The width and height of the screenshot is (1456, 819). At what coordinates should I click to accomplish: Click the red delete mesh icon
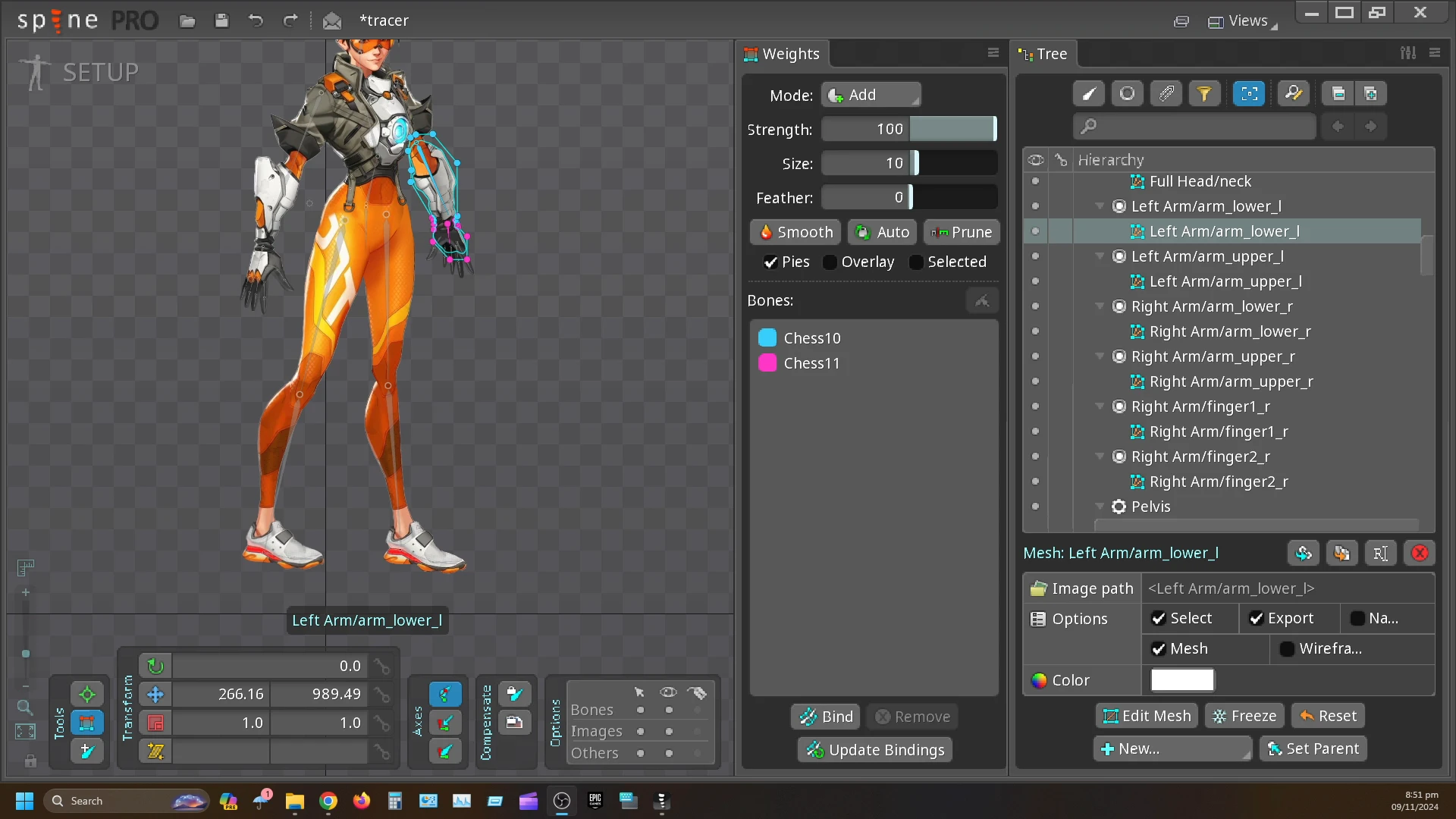(x=1420, y=554)
